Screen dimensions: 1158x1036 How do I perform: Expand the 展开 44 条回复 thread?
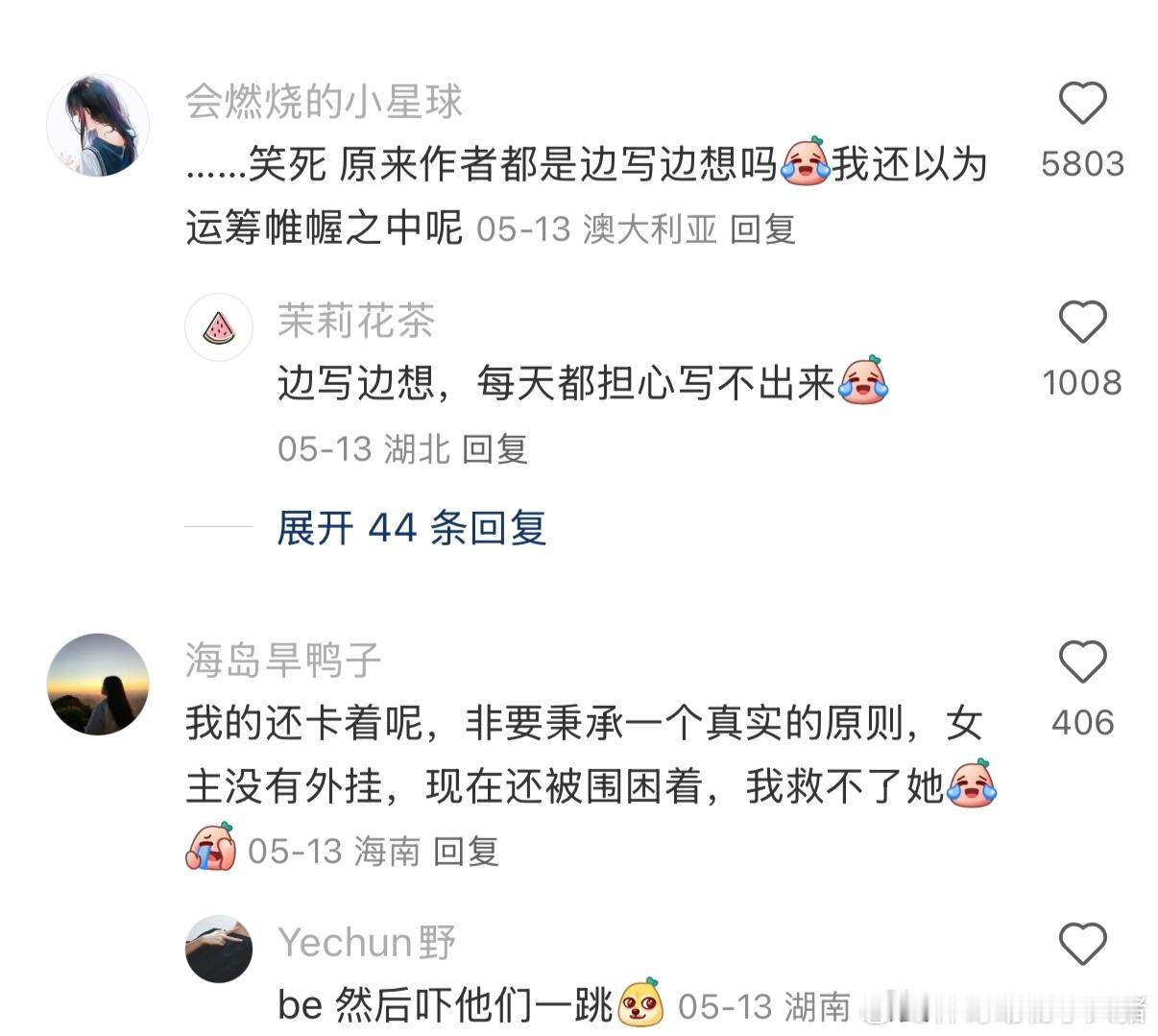click(x=411, y=527)
